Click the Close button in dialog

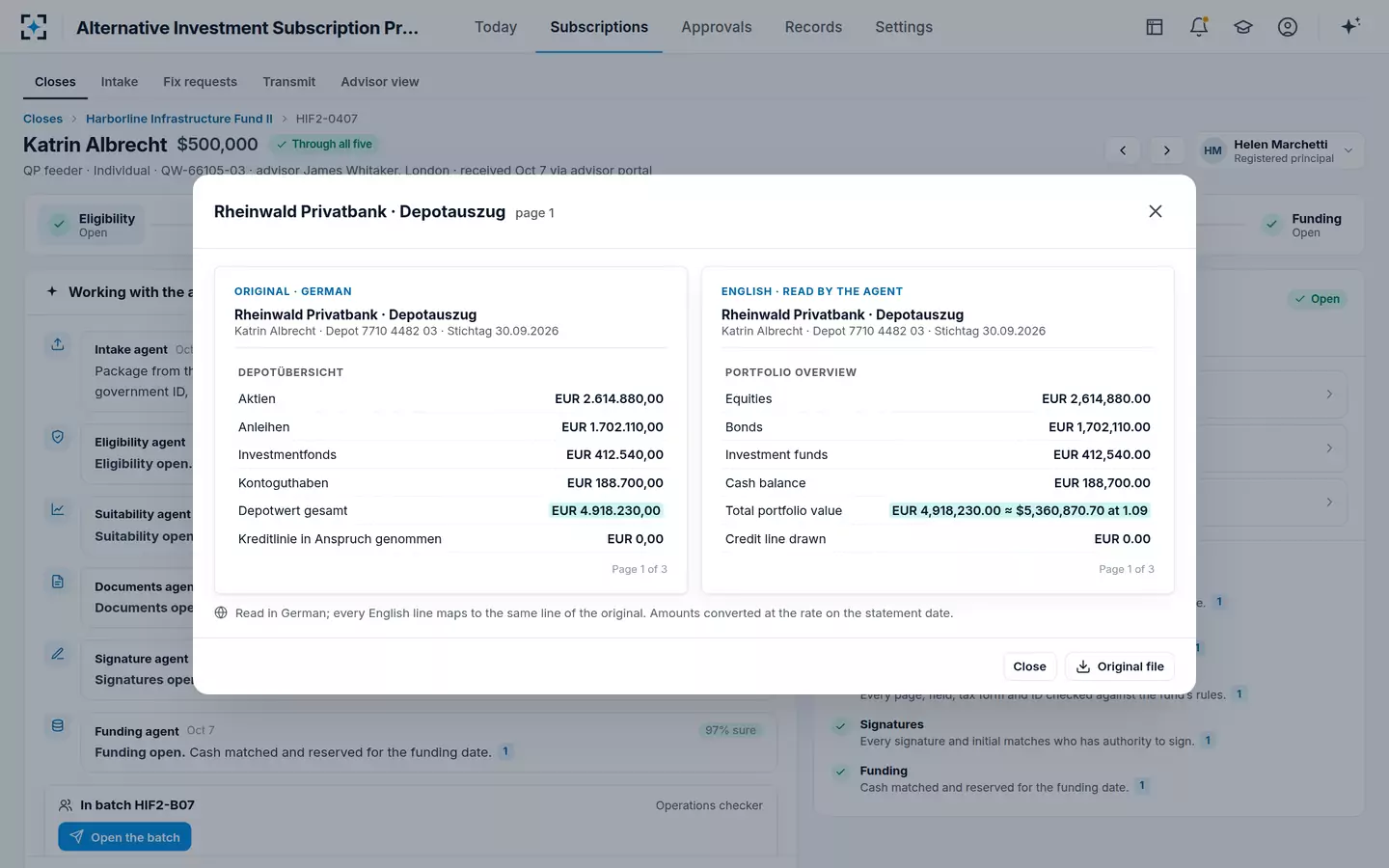click(1029, 666)
